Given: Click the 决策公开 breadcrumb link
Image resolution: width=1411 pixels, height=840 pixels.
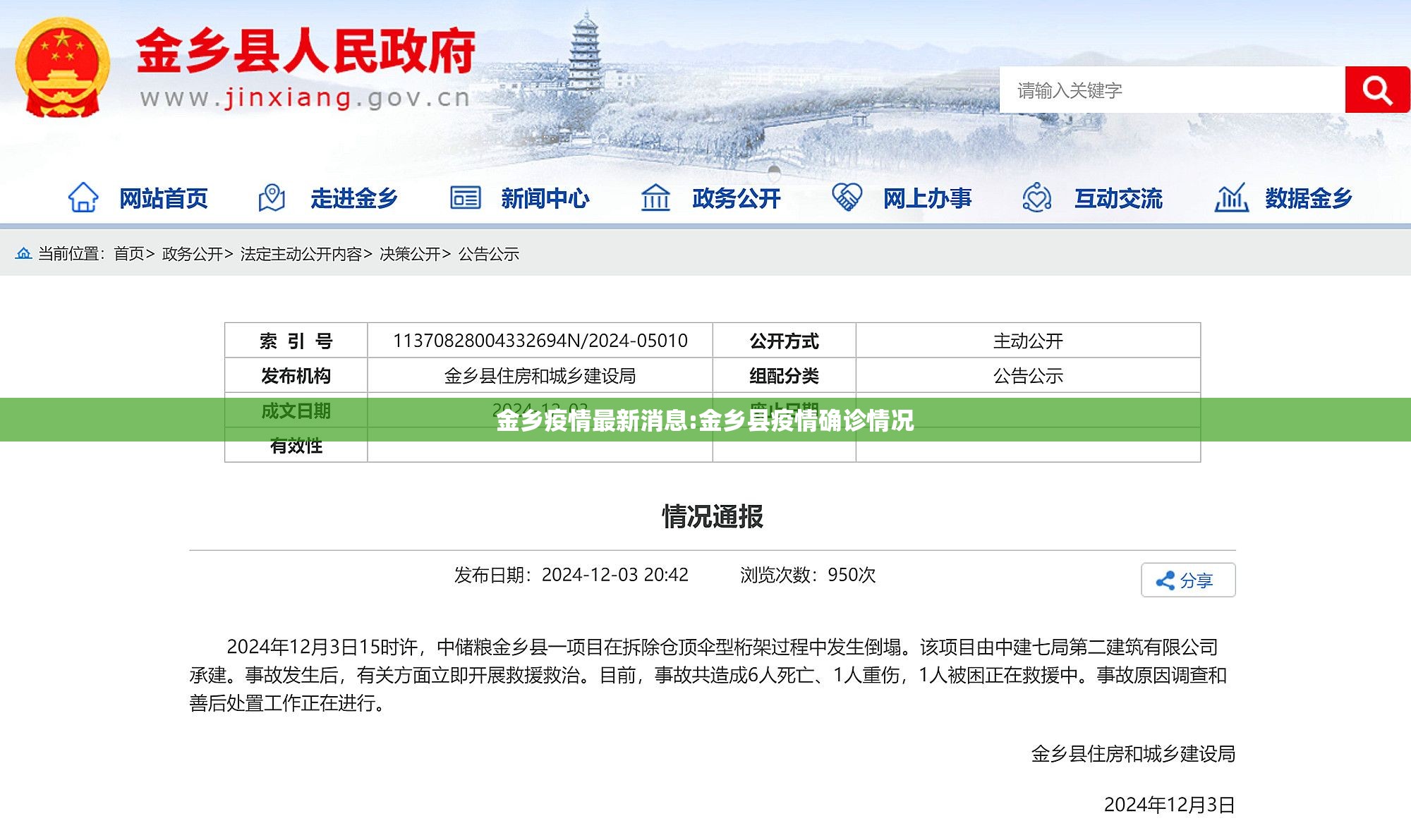Looking at the screenshot, I should (x=410, y=254).
